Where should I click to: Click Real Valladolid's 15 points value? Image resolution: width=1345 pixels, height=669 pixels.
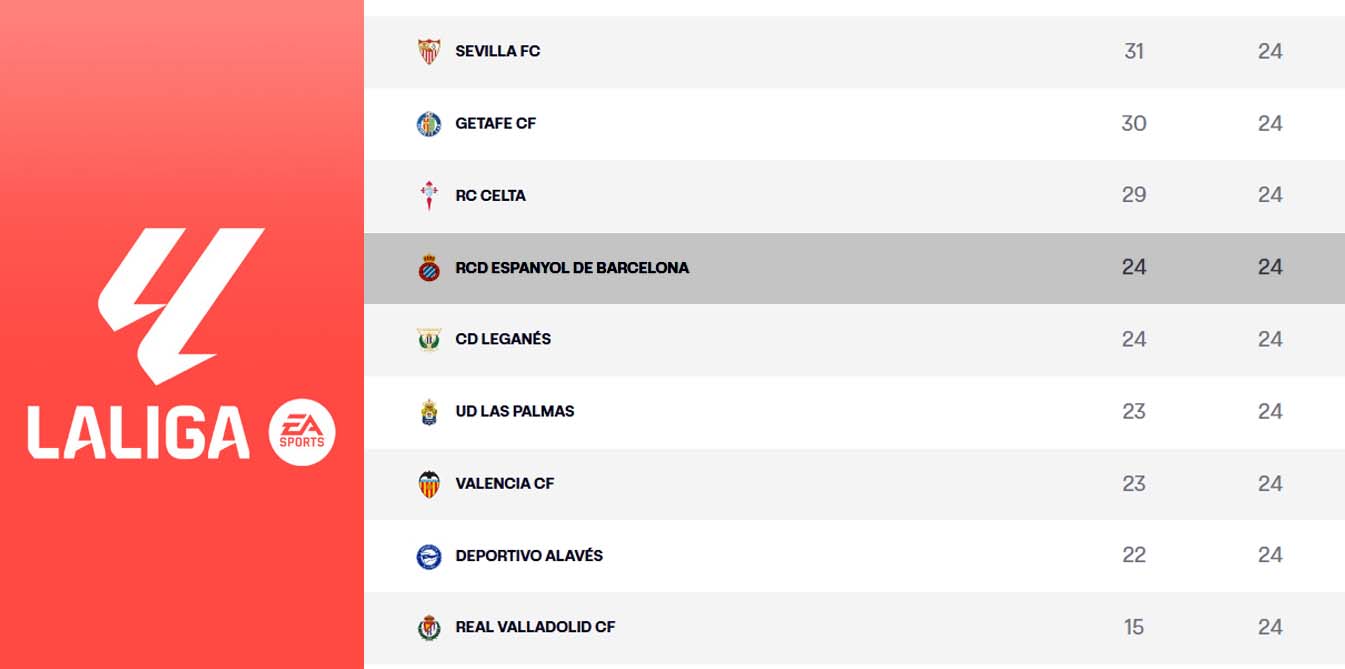point(1133,627)
